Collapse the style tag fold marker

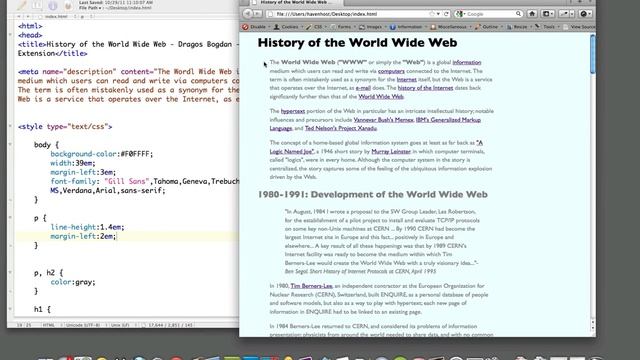coord(10,127)
